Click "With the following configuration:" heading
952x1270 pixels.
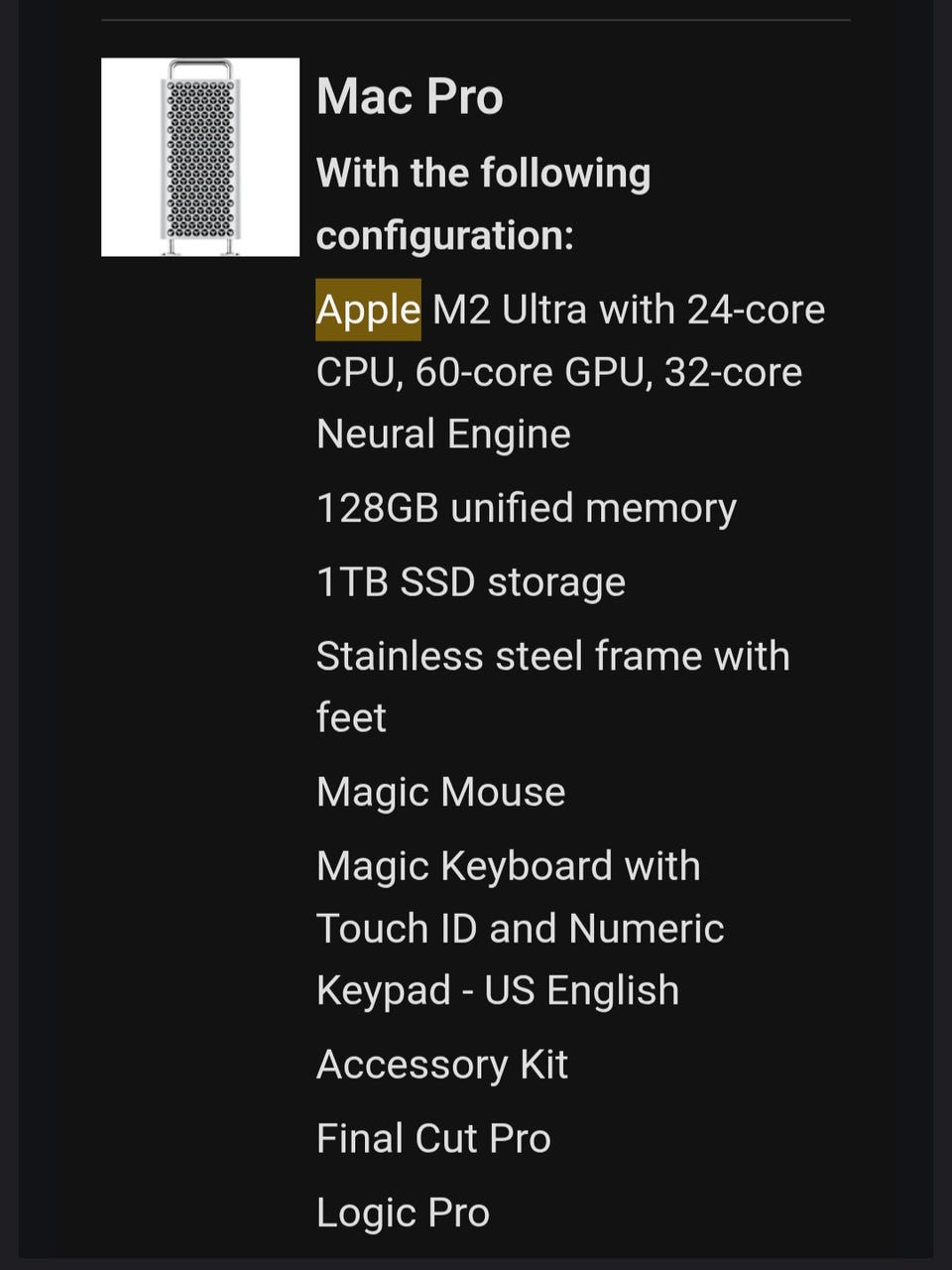(483, 203)
